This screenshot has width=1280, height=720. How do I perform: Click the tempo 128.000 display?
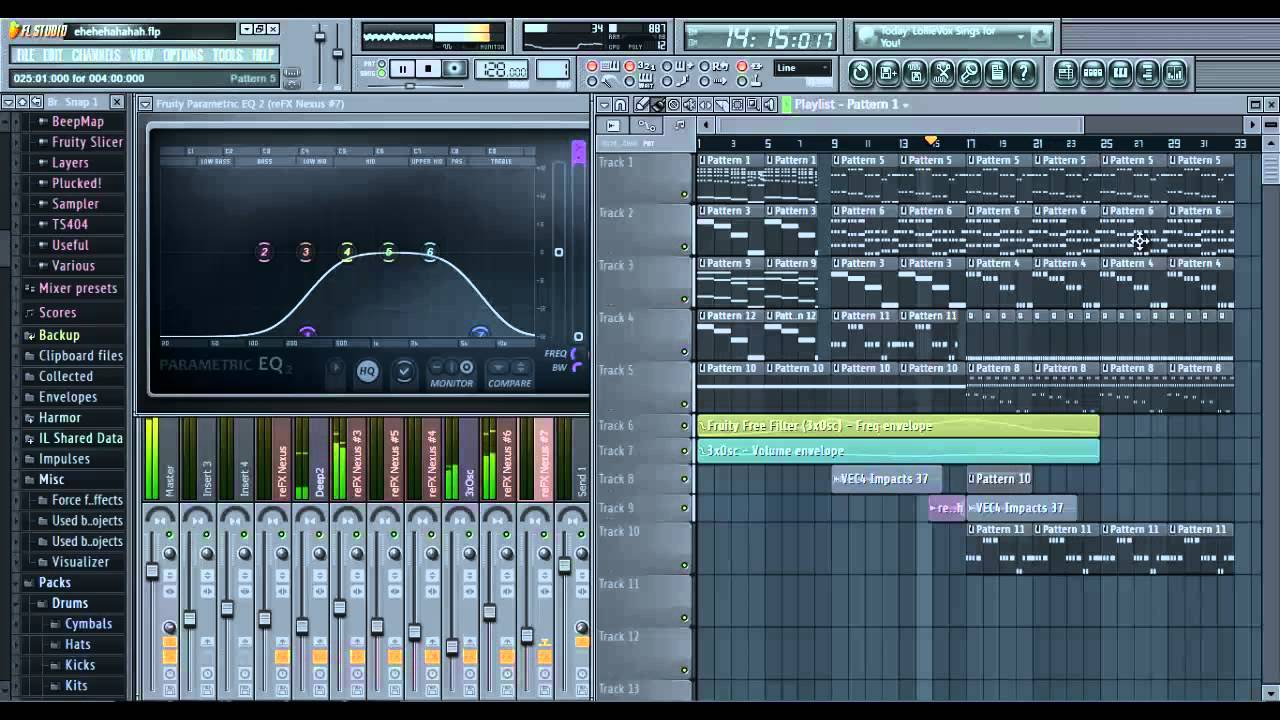(502, 70)
